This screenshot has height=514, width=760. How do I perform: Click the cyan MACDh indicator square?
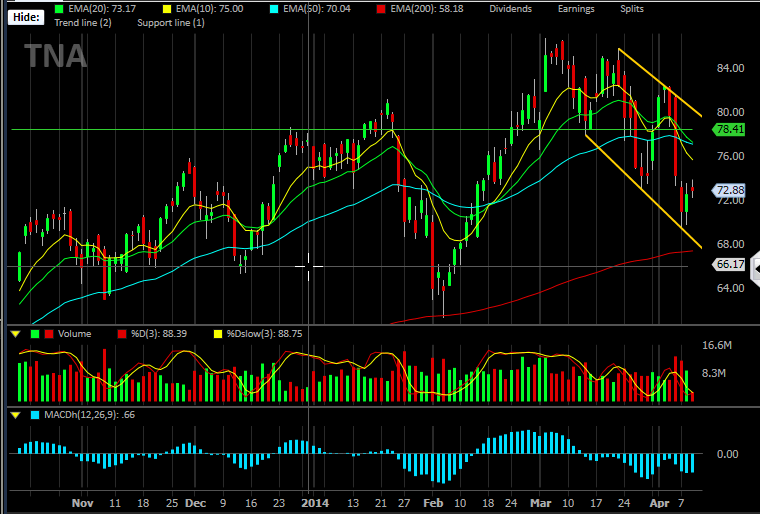[x=35, y=415]
